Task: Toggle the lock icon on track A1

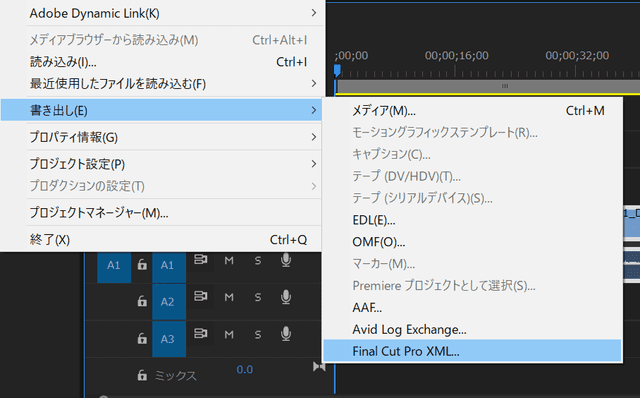Action: pyautogui.click(x=142, y=265)
